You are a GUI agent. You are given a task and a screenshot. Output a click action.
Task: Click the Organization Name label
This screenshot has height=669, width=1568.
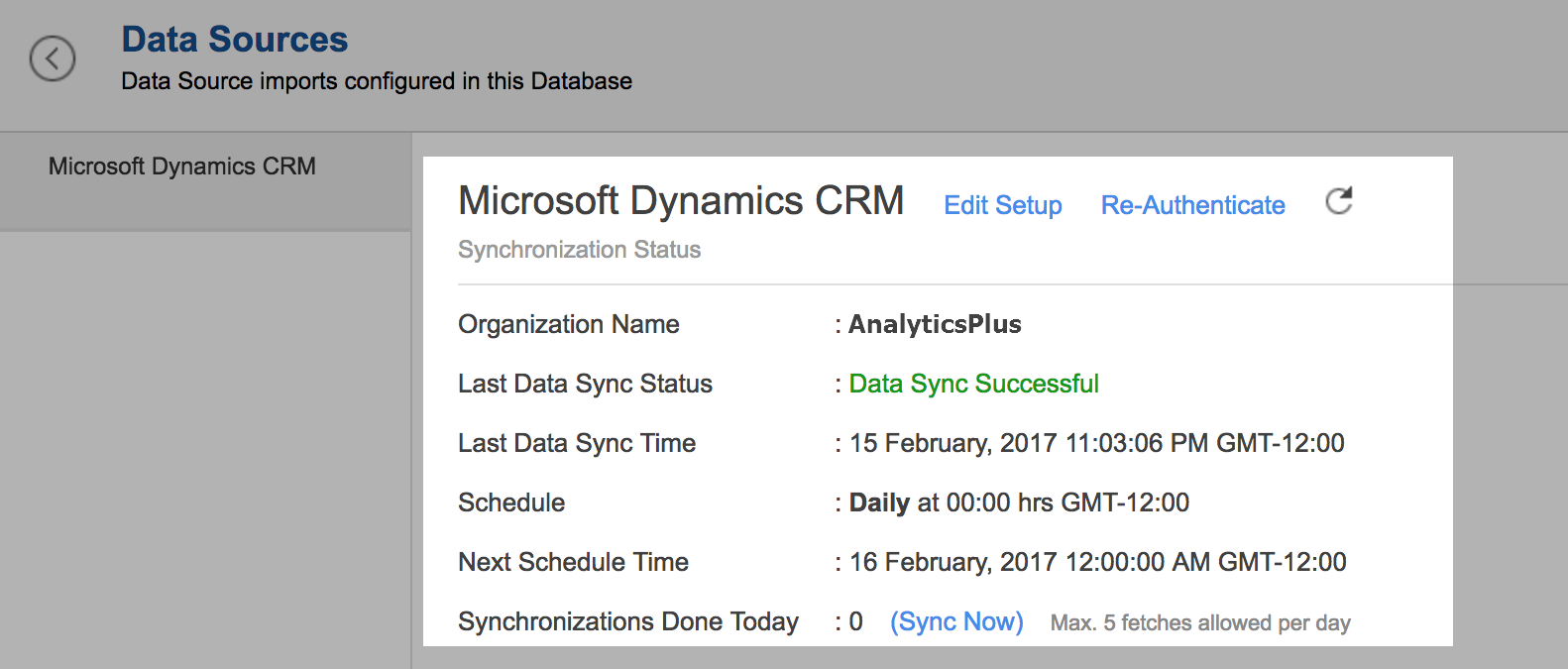coord(568,324)
